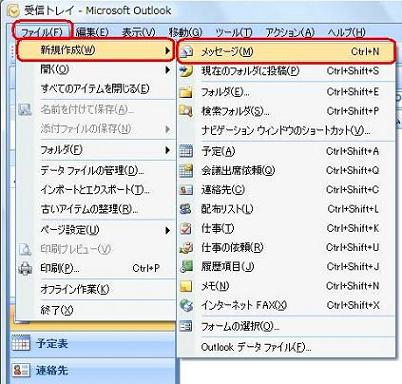This screenshot has height=384, width=402.
Task: Click the Ctrl+P shortcut text
Action: [x=146, y=268]
